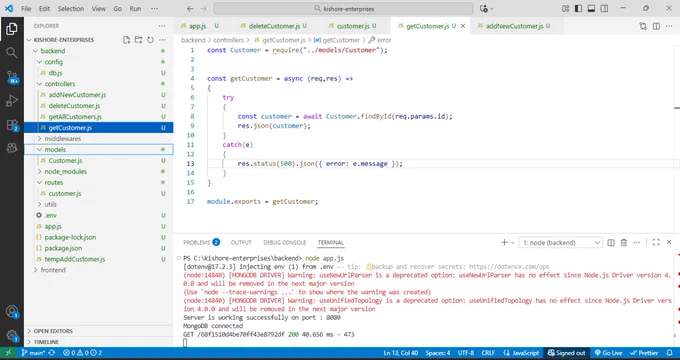Refresh the Explorer file tree
This screenshot has height=360, width=680.
point(150,40)
